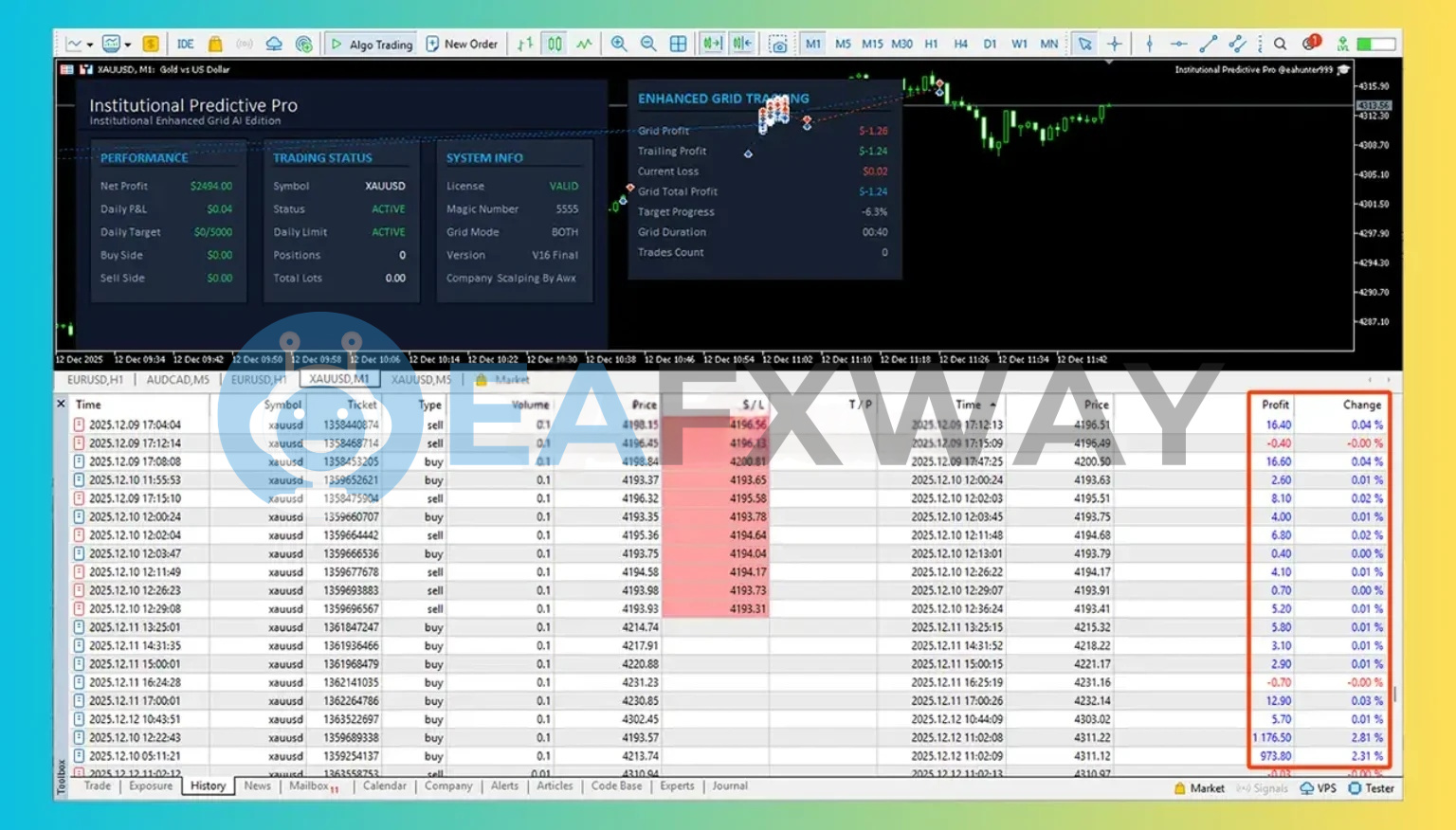Expand the indicators list dropdown arrow
1456x830 pixels.
click(x=128, y=45)
